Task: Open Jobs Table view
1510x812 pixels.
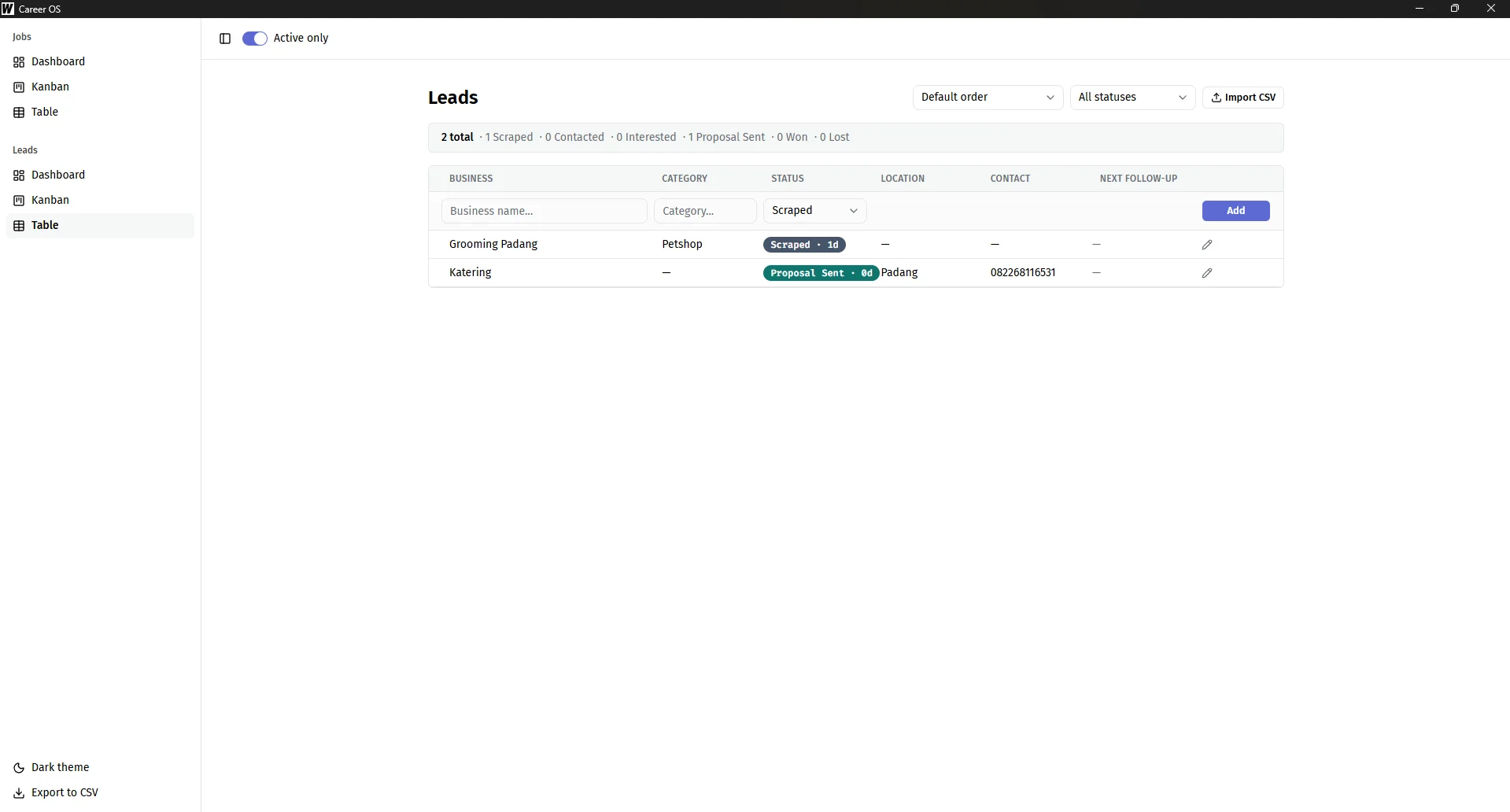Action: click(100, 112)
